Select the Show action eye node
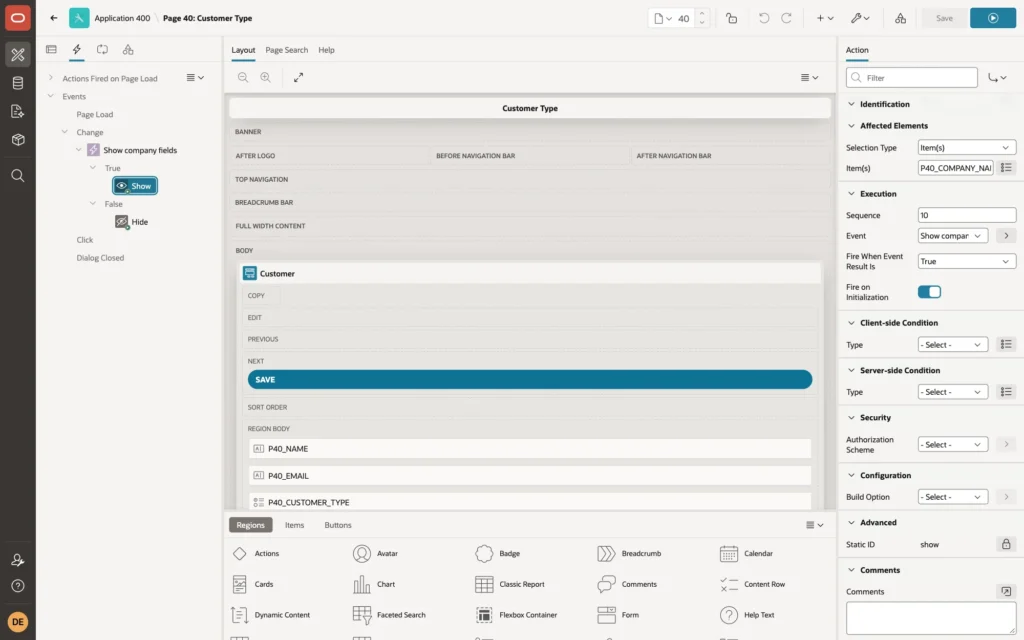The height and width of the screenshot is (640, 1024). coord(135,186)
